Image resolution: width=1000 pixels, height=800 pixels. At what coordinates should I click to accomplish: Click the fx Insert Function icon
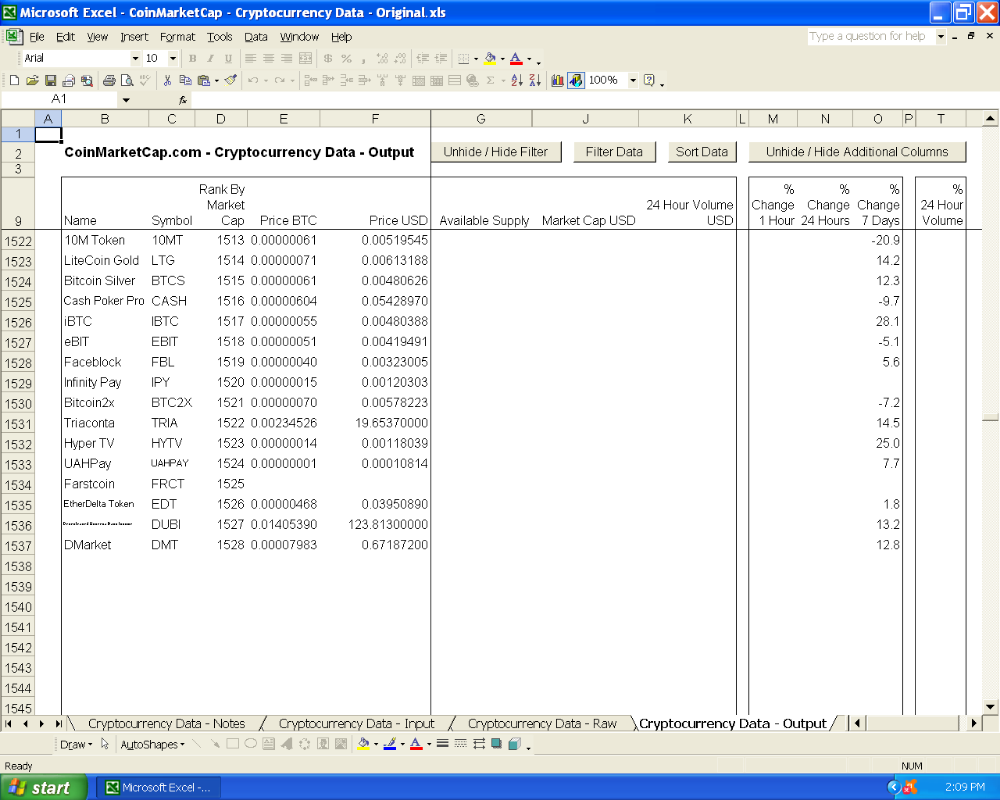[183, 100]
